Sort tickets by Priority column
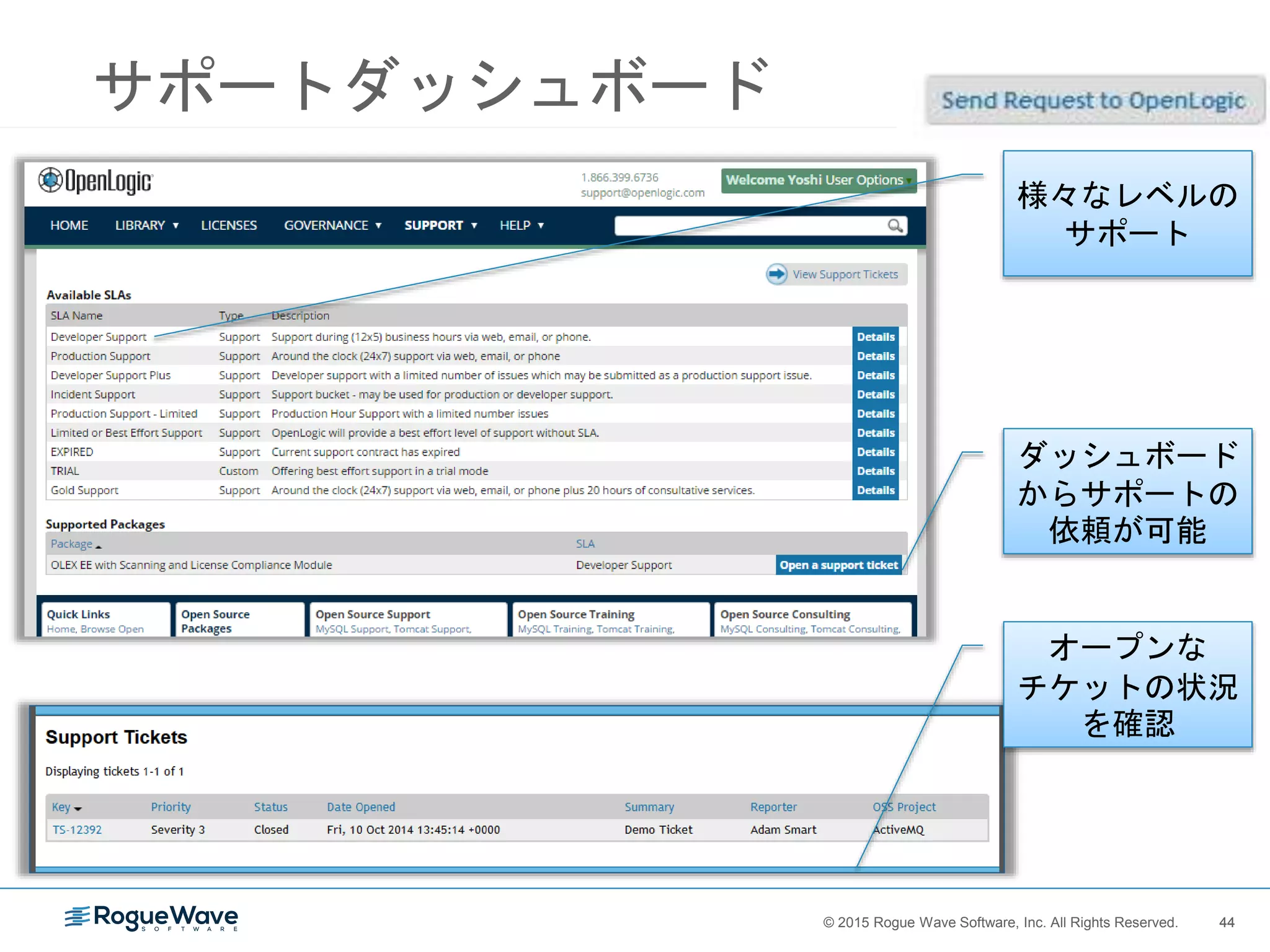The image size is (1270, 952). click(x=171, y=807)
